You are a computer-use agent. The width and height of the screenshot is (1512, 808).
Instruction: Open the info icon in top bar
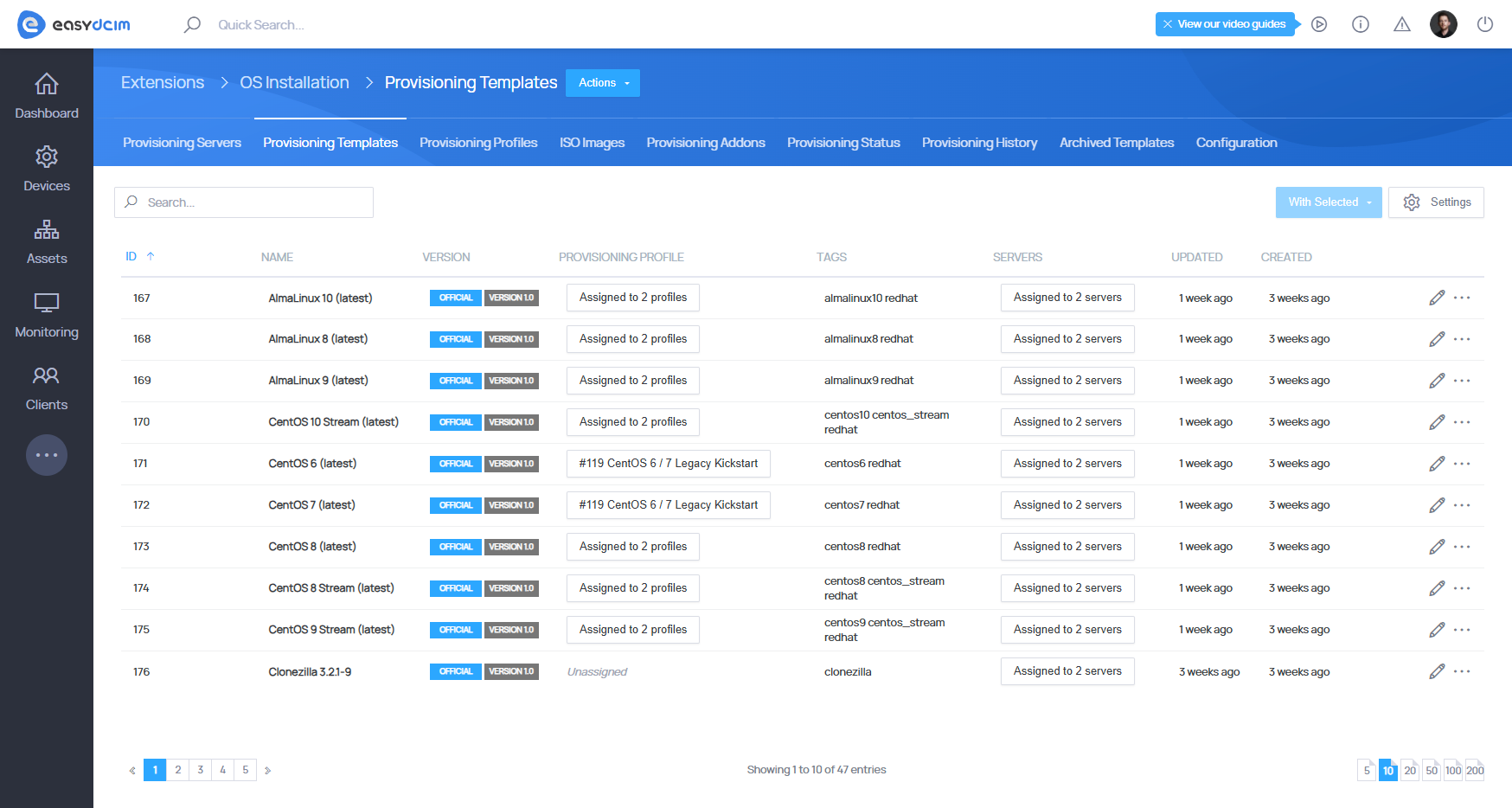pos(1360,24)
